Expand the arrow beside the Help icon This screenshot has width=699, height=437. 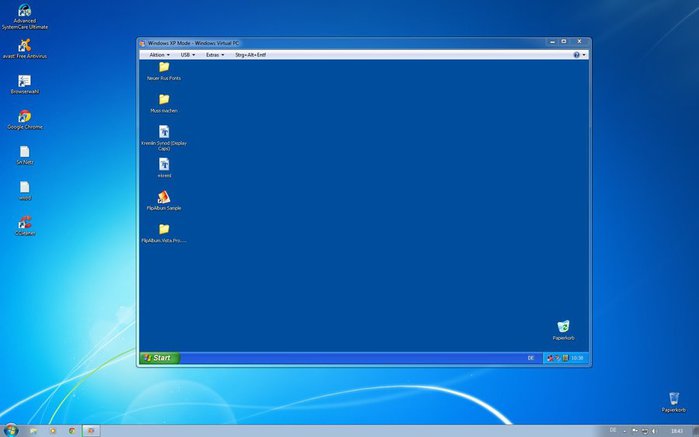click(584, 55)
